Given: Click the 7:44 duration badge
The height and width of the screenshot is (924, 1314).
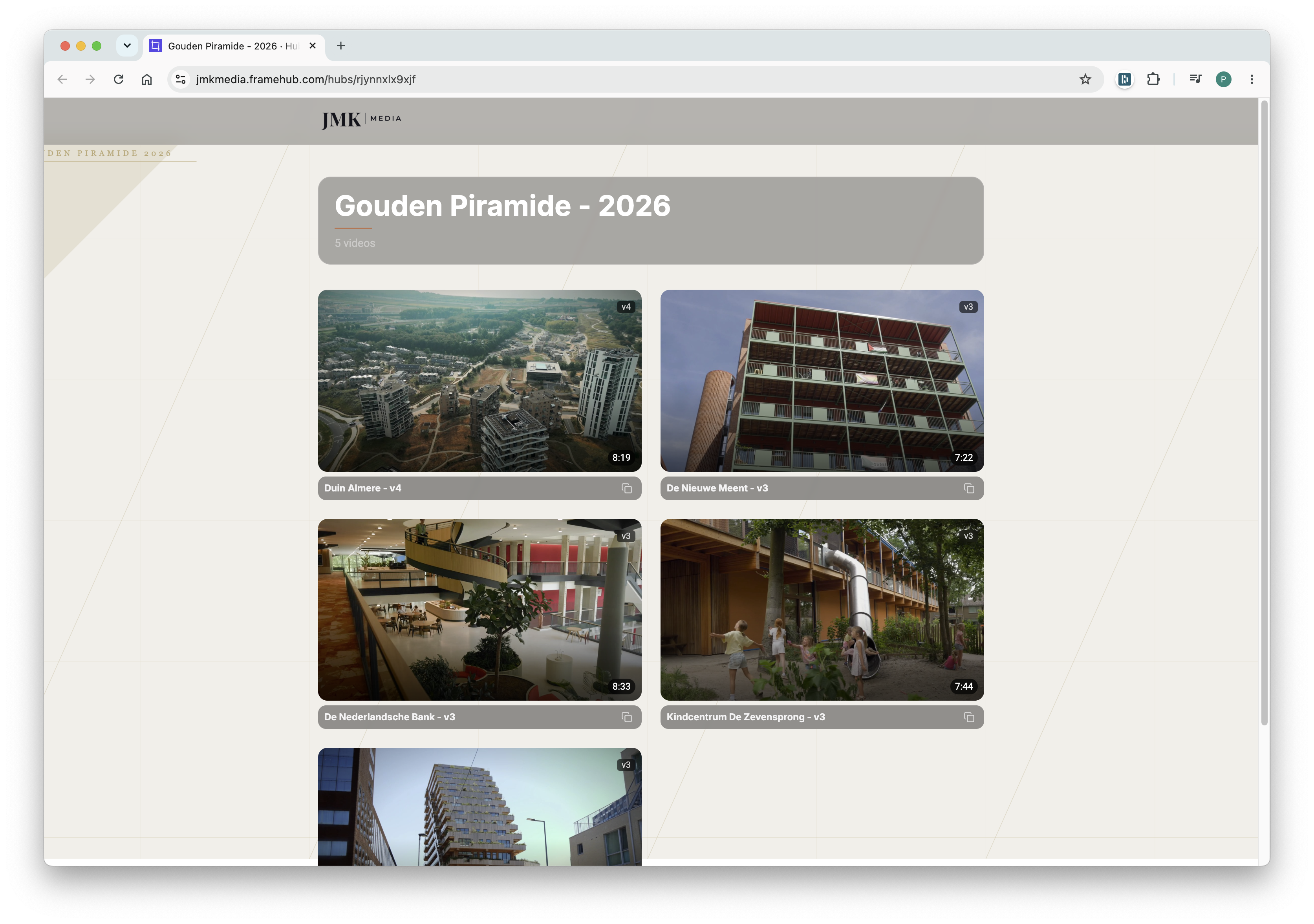Looking at the screenshot, I should (963, 686).
